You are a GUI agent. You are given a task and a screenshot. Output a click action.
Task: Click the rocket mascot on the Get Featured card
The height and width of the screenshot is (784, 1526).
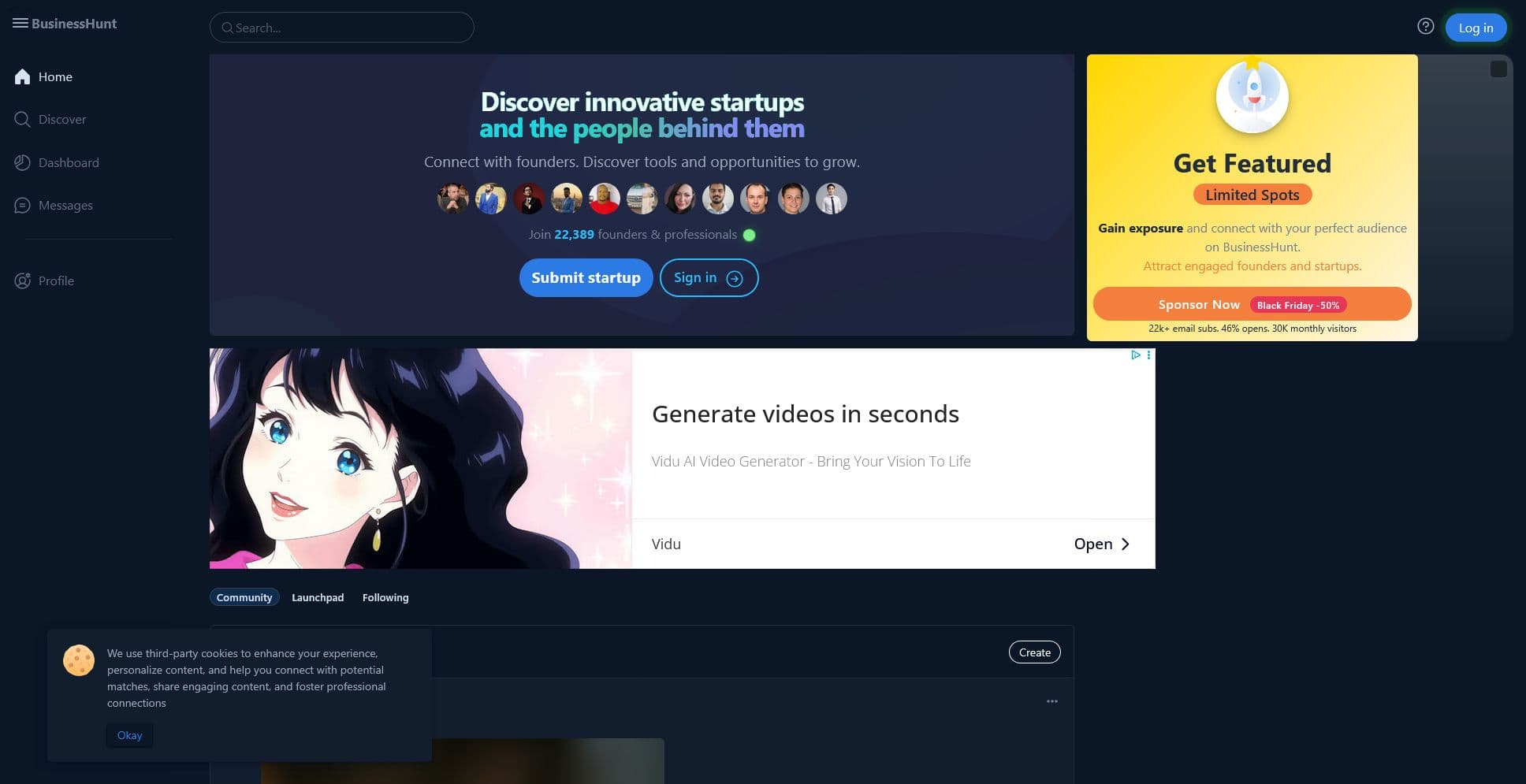pos(1251,96)
